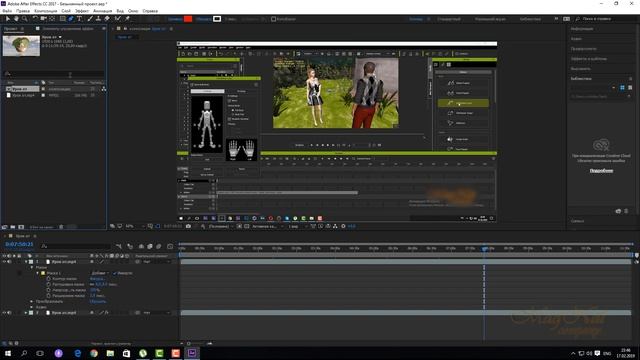Image resolution: width=640 pixels, height=360 pixels.
Task: Select the Brush tool
Action: (x=90, y=19)
